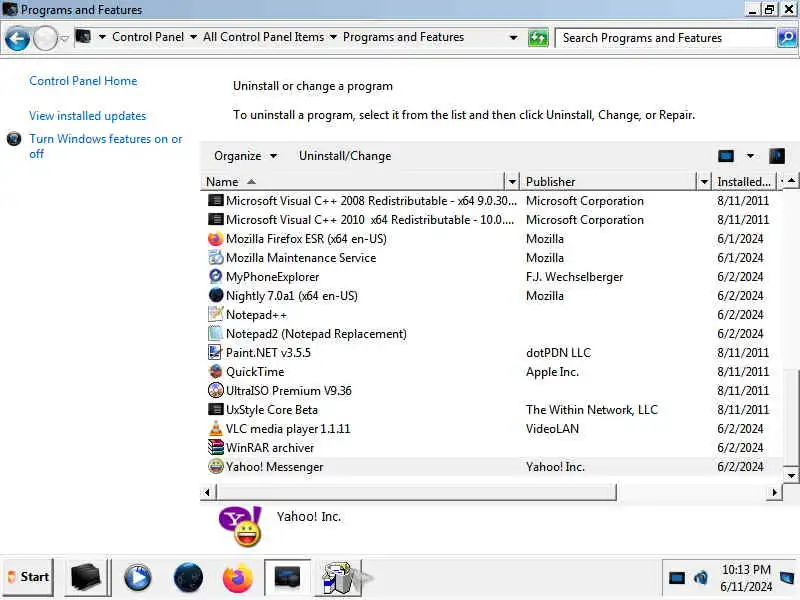Select the QuickTime icon
This screenshot has width=800, height=600.
[216, 371]
